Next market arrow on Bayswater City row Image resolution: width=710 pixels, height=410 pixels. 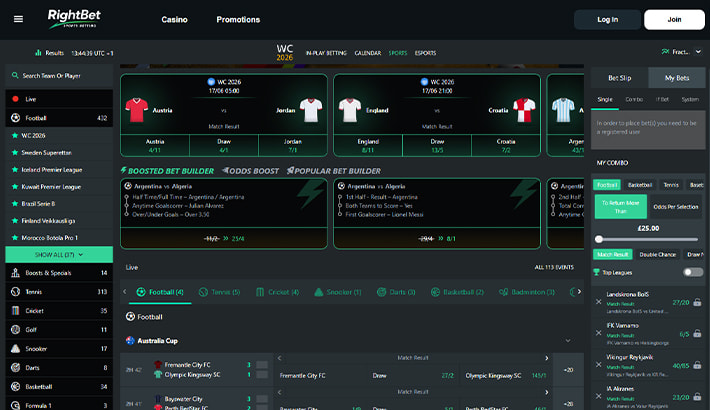point(547,392)
